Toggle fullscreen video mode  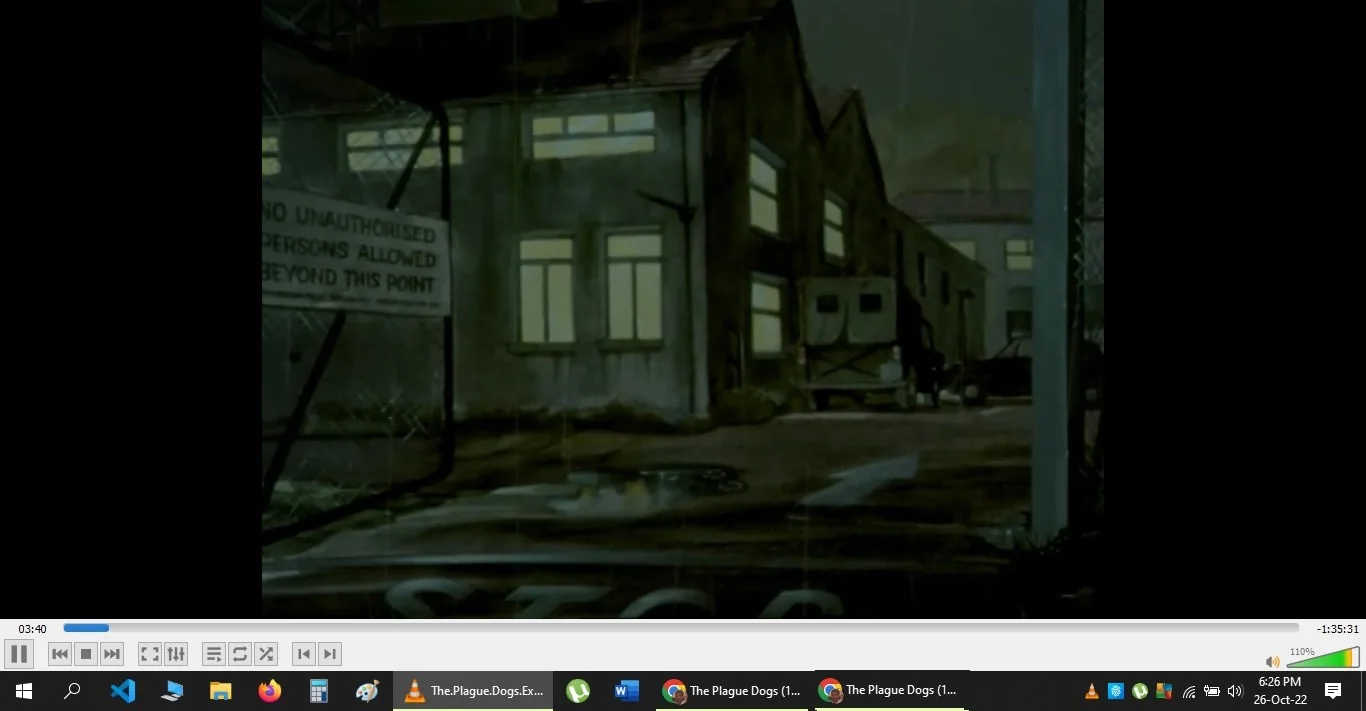pos(150,654)
